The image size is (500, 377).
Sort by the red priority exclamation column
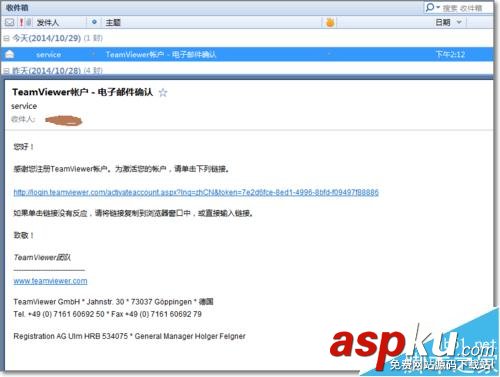tap(21, 23)
